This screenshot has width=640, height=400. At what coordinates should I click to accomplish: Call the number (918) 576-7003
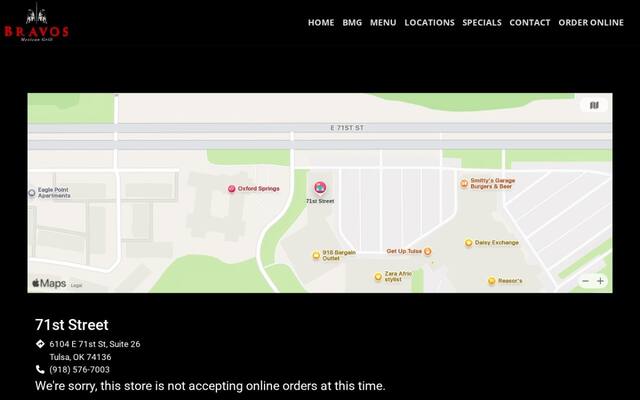pos(80,370)
